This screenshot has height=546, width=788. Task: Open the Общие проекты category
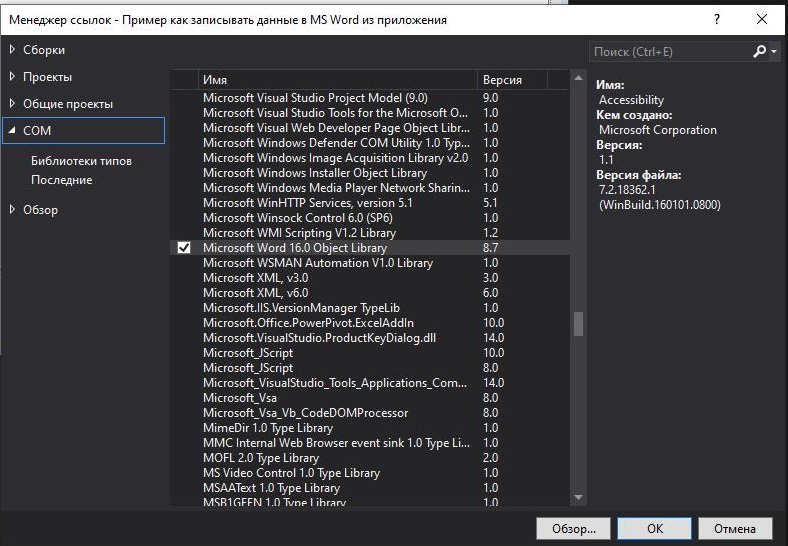pos(68,104)
